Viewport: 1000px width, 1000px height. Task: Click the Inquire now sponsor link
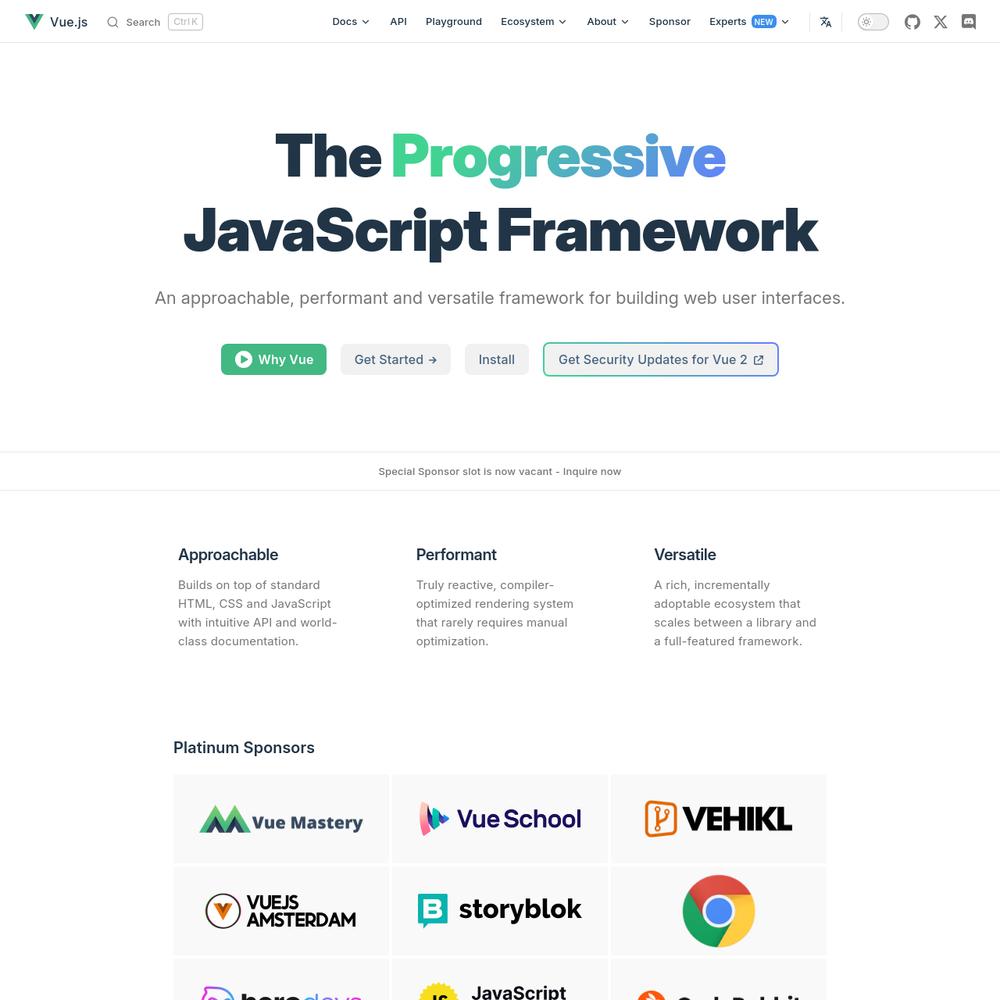[592, 471]
